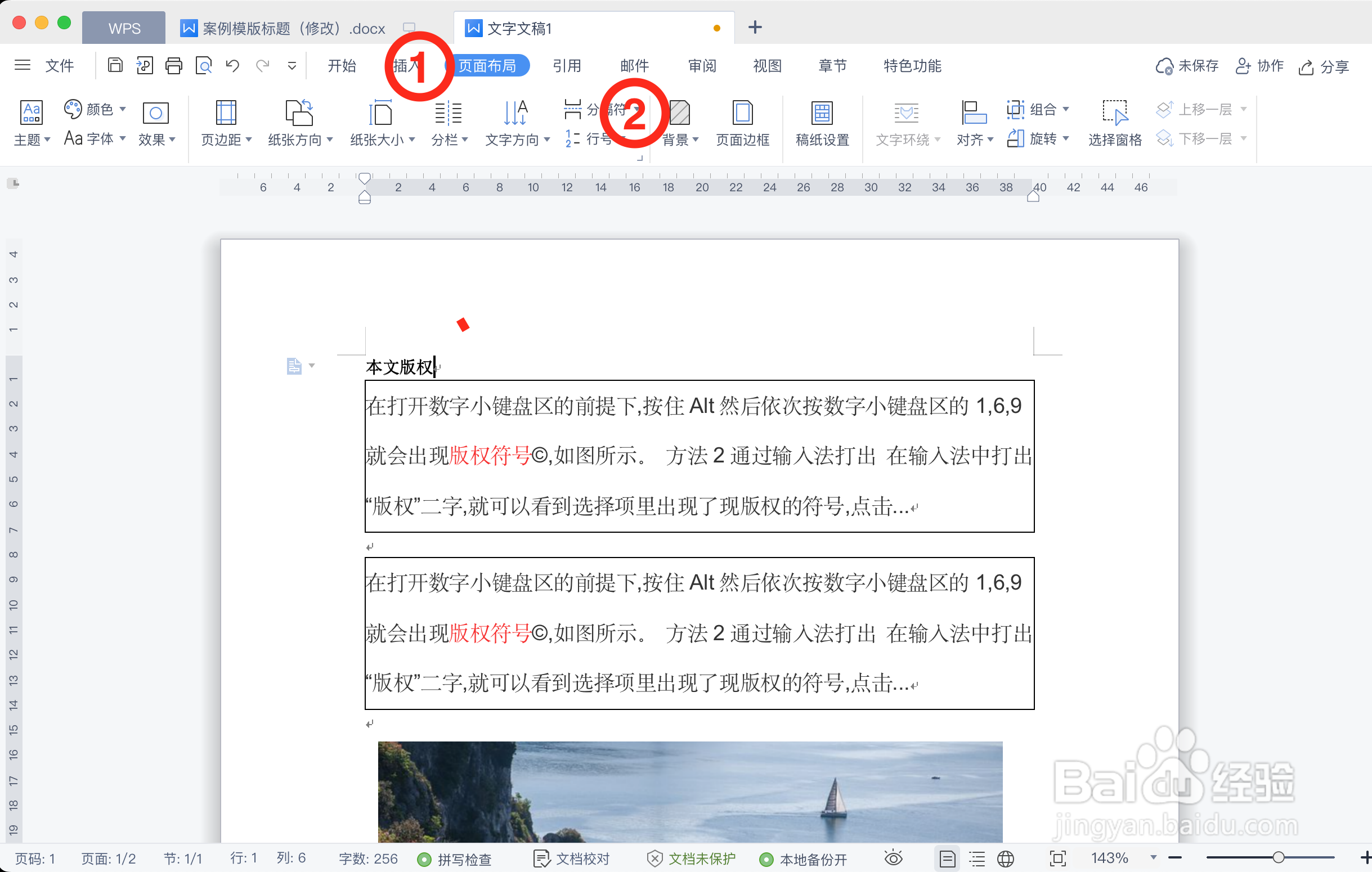
Task: Toggle 本地备份开 in status bar
Action: [x=804, y=858]
